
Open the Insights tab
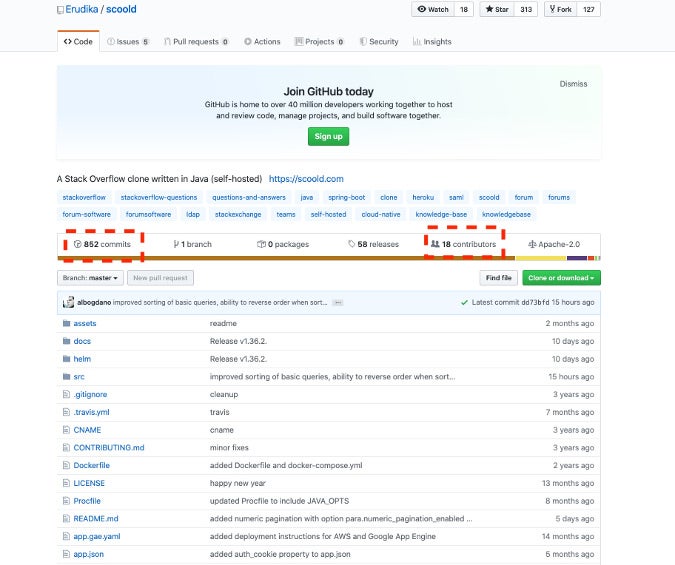click(432, 41)
